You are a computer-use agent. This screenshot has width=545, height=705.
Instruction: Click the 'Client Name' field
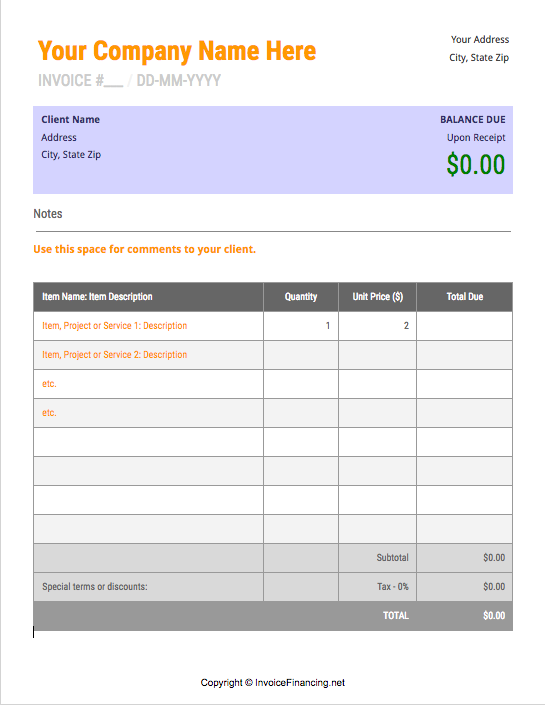(x=71, y=120)
